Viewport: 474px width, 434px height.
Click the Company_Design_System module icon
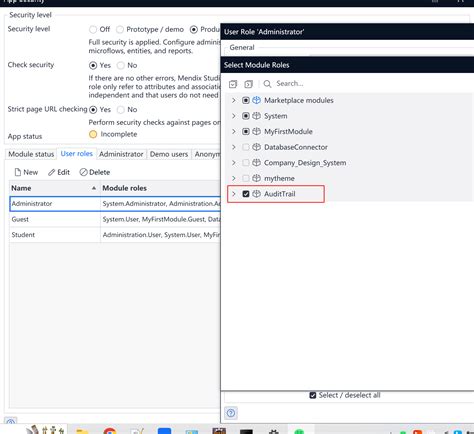pos(256,163)
